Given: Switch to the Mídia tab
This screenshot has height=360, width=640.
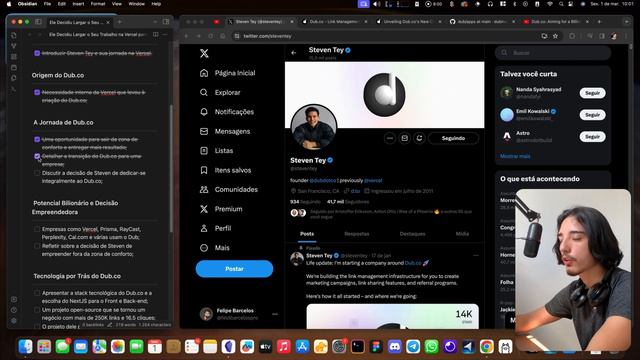Looking at the screenshot, I should (462, 234).
